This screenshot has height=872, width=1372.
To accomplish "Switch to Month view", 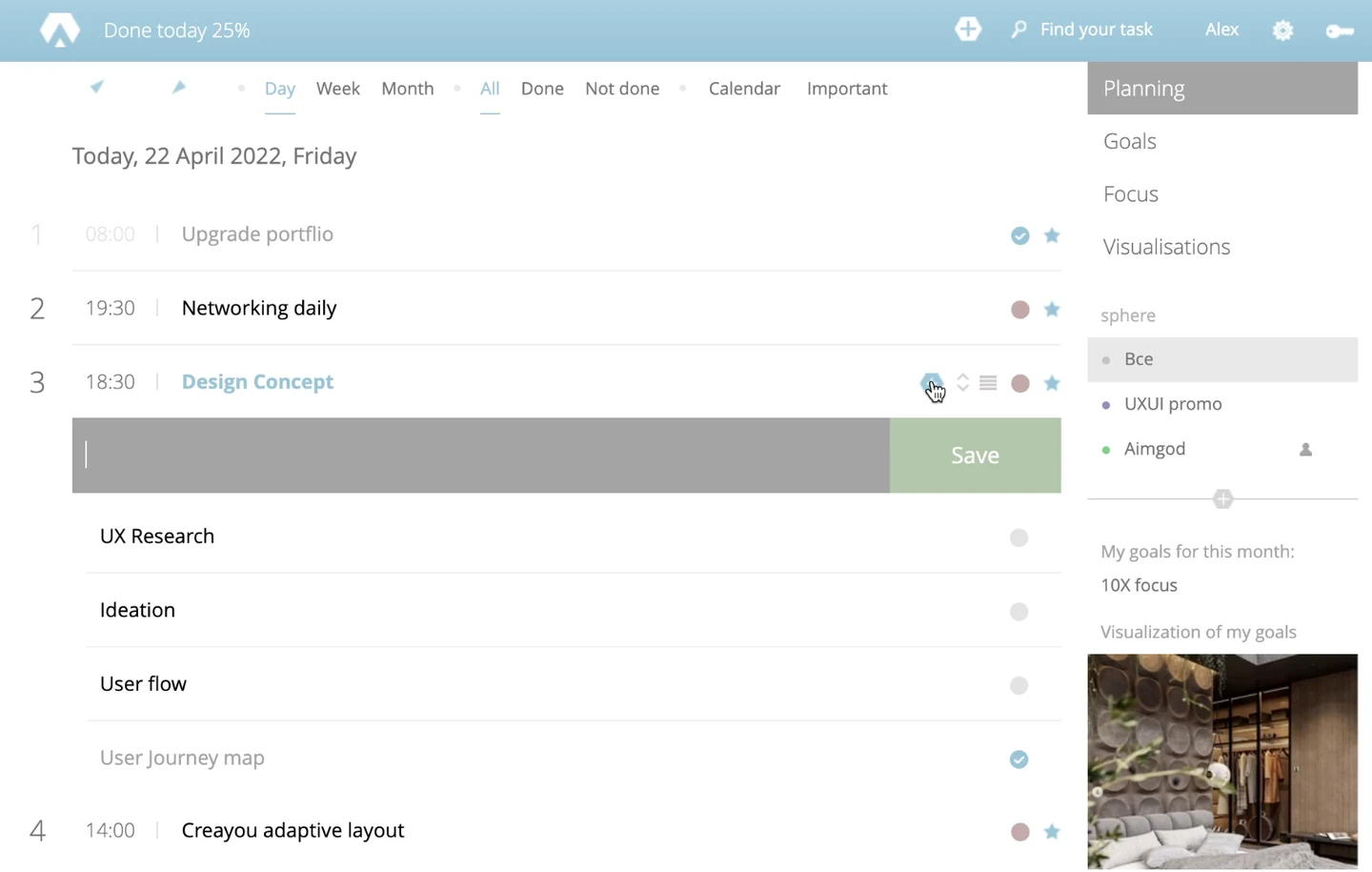I will point(408,89).
